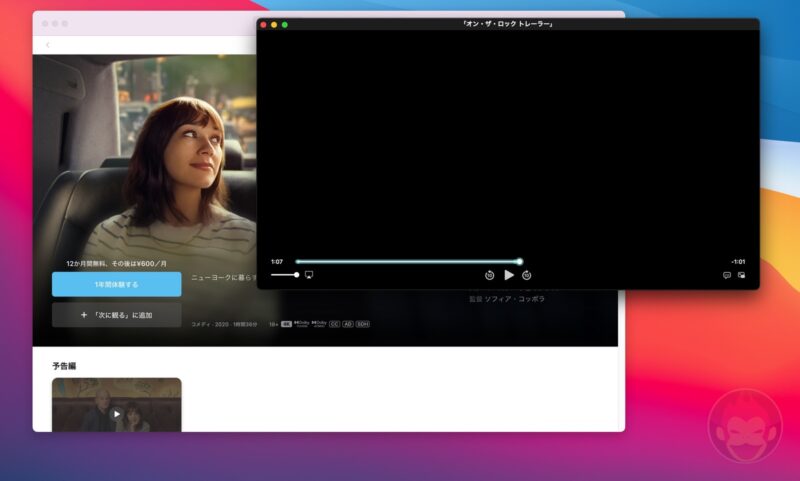The height and width of the screenshot is (481, 800).
Task: Click the playback progress bar scrubber
Action: click(x=519, y=262)
